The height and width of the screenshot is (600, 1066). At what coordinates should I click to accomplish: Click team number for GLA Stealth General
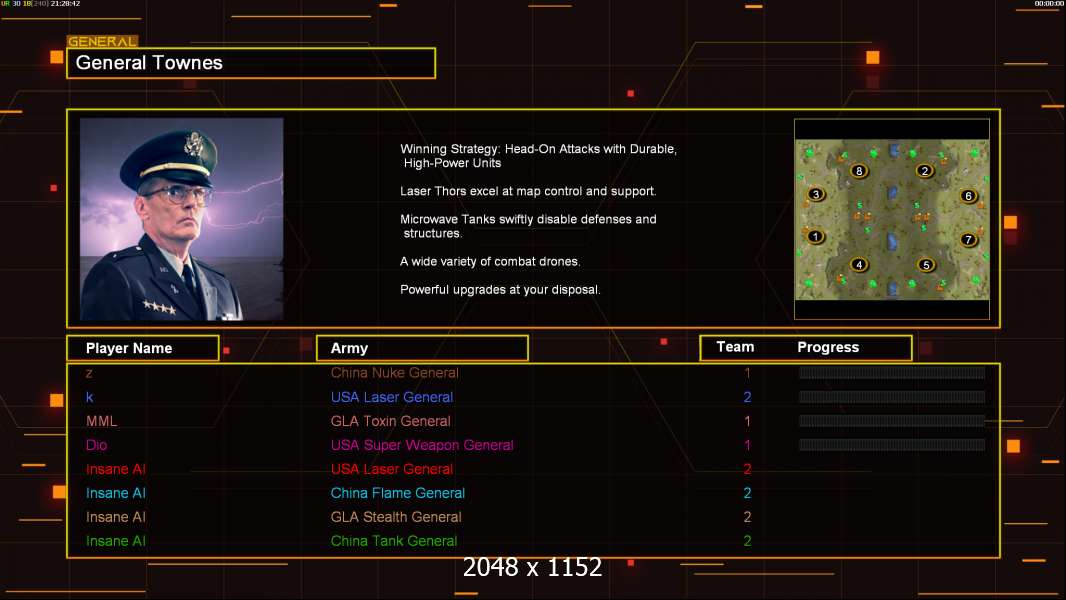[x=747, y=517]
